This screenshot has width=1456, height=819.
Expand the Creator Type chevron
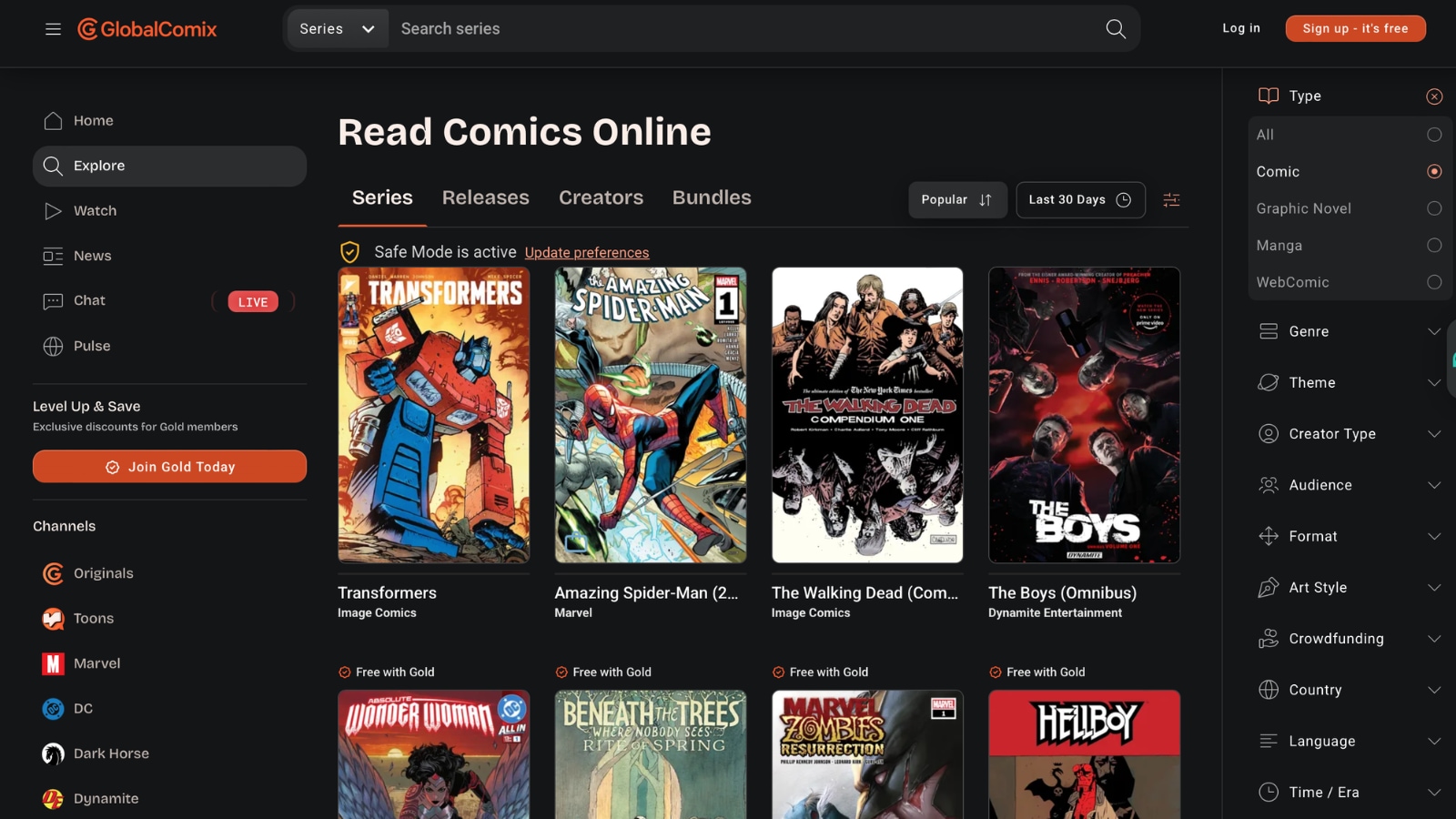(1434, 434)
